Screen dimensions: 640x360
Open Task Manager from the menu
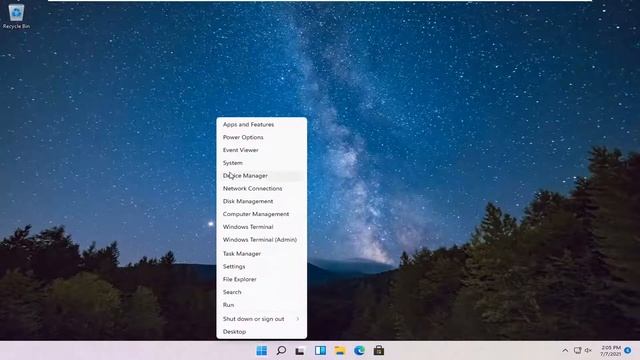(x=262, y=253)
